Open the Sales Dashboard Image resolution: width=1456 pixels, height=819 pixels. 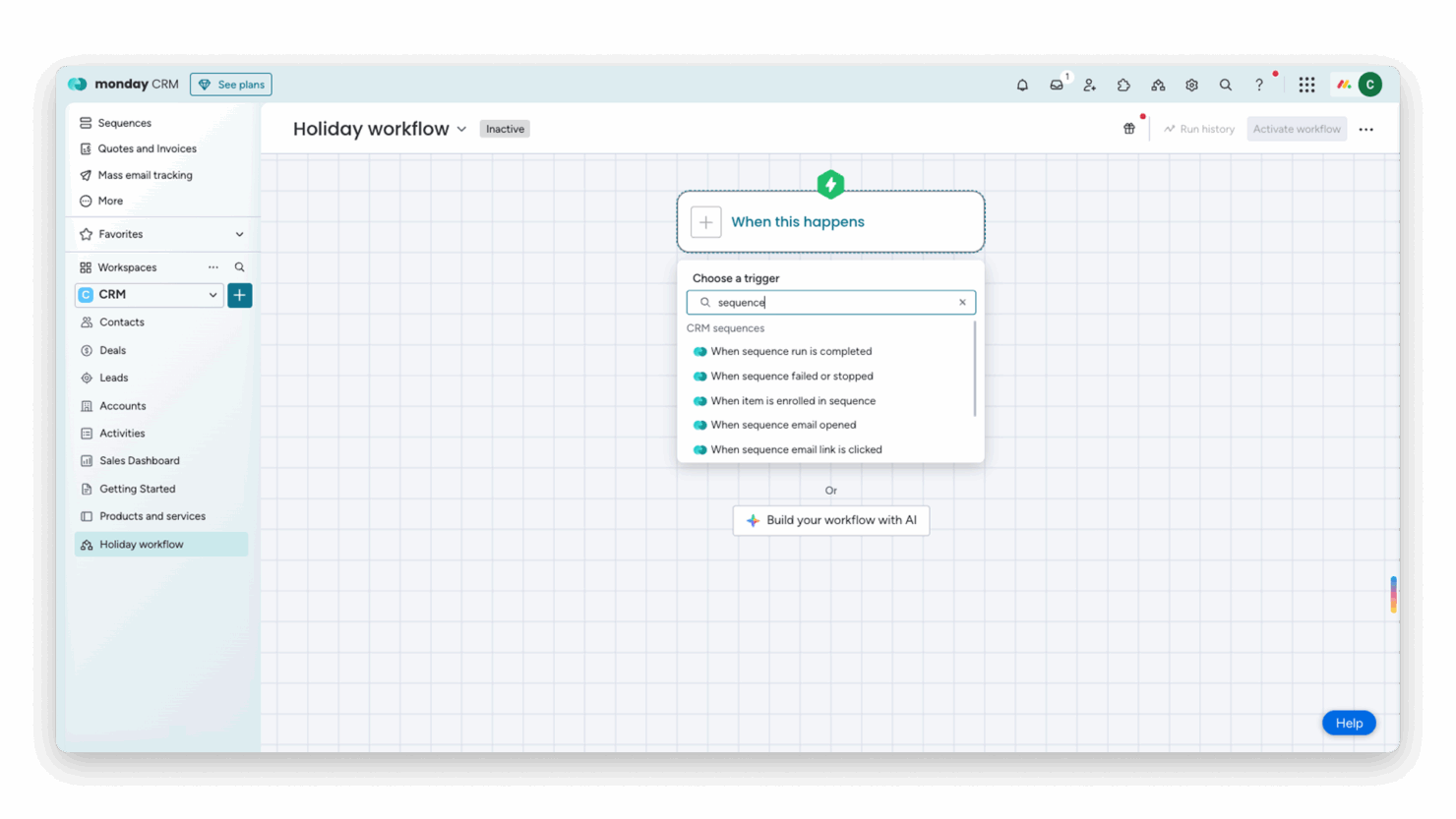click(x=139, y=460)
